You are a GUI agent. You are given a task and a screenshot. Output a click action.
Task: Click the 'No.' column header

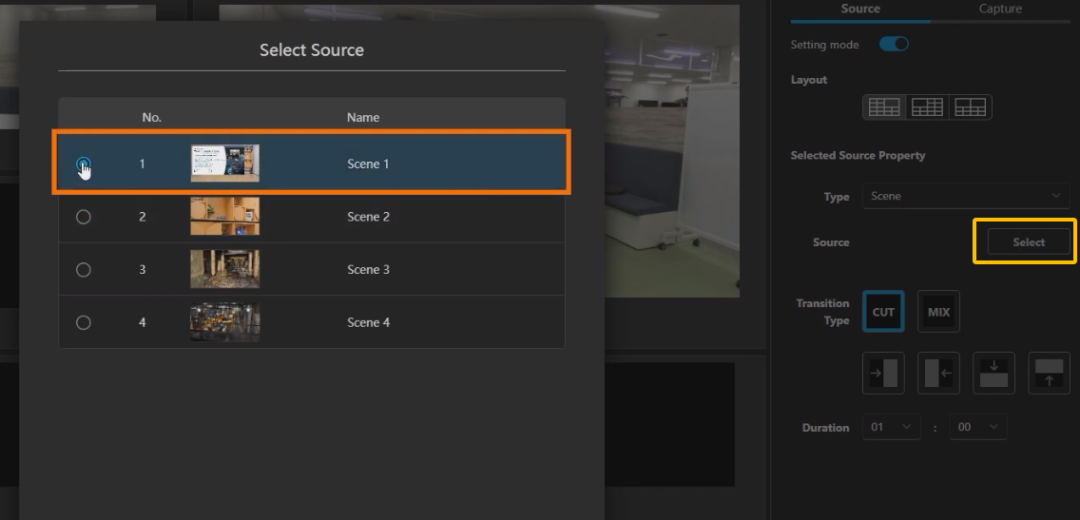tap(152, 117)
